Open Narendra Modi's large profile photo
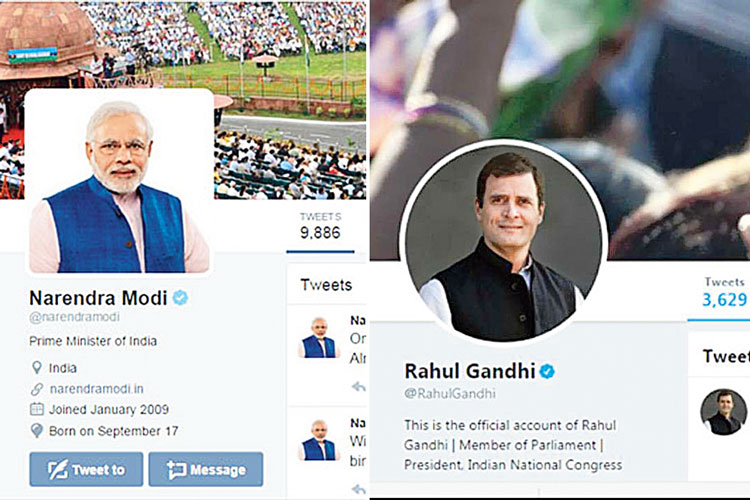Image resolution: width=750 pixels, height=500 pixels. pos(119,181)
